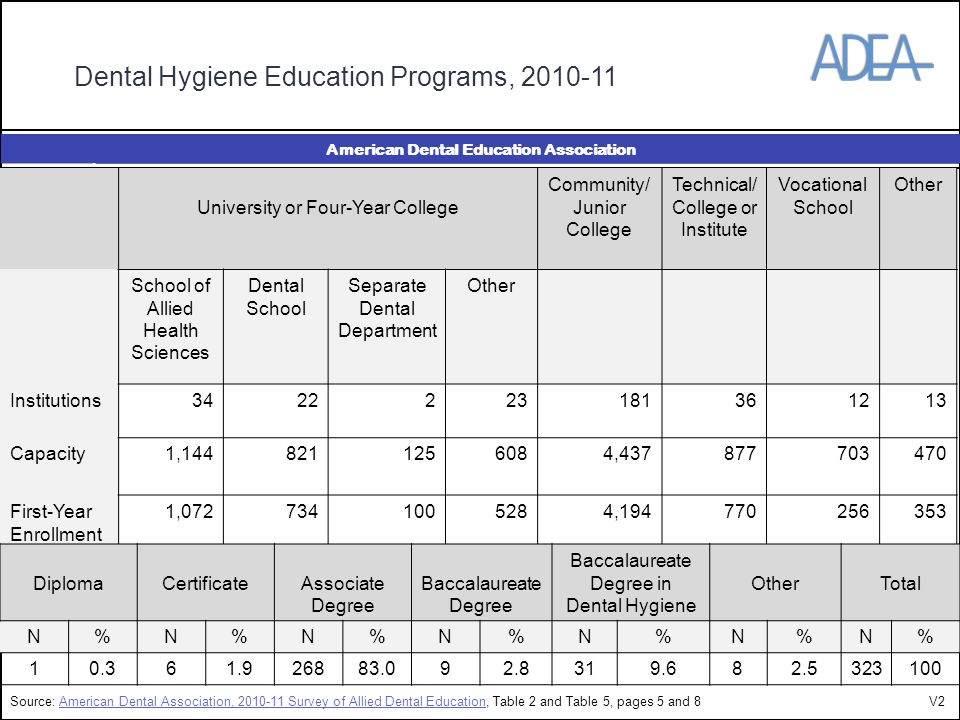Open the American Dental Association survey source link
The height and width of the screenshot is (720, 960).
[272, 701]
